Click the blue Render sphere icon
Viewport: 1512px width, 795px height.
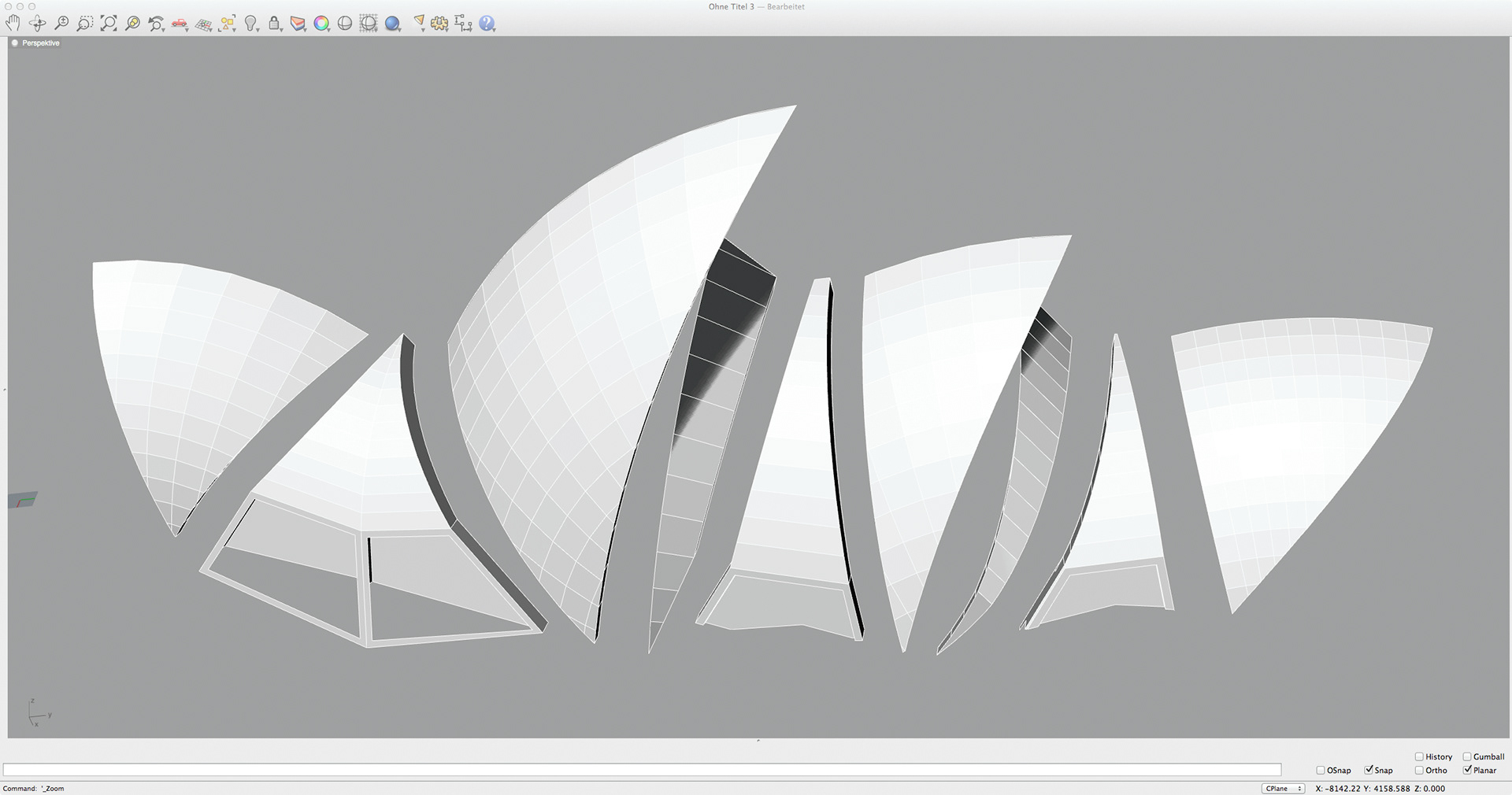pyautogui.click(x=392, y=24)
